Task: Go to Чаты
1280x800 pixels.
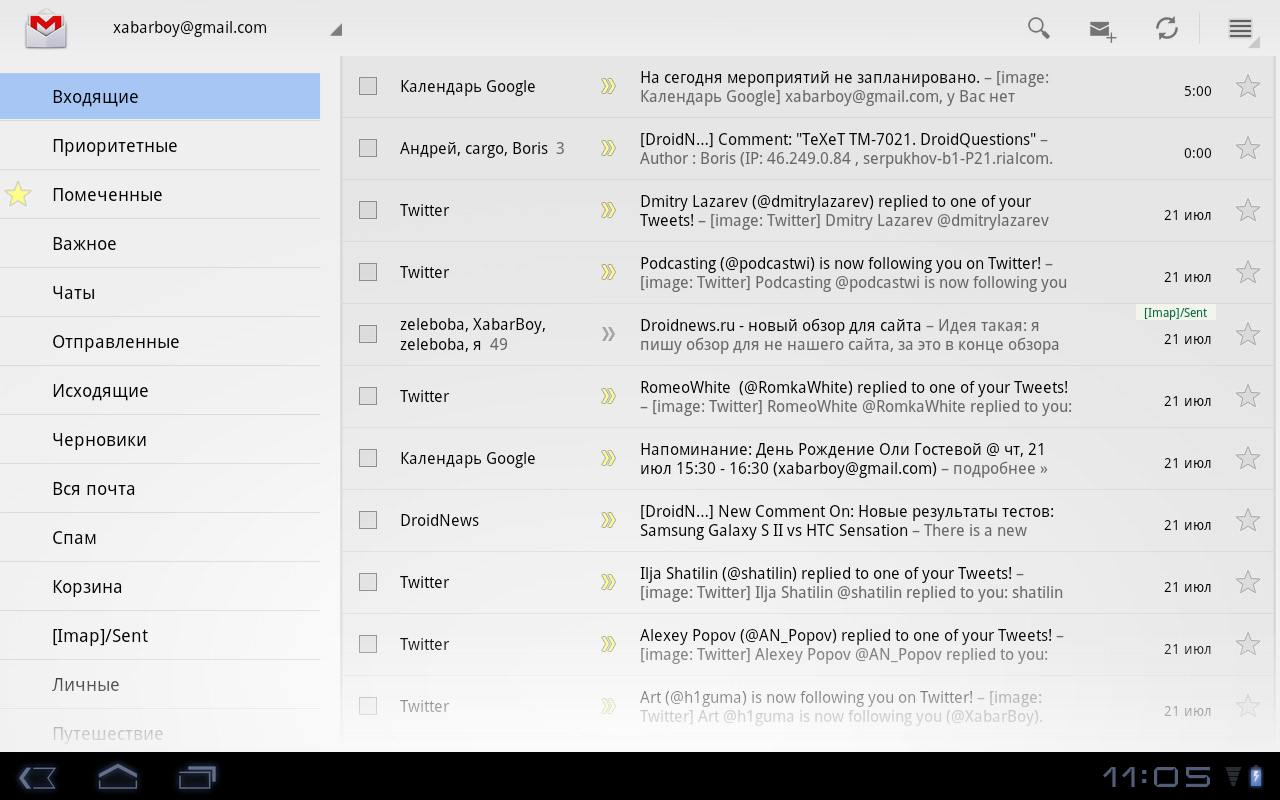Action: pyautogui.click(x=160, y=293)
